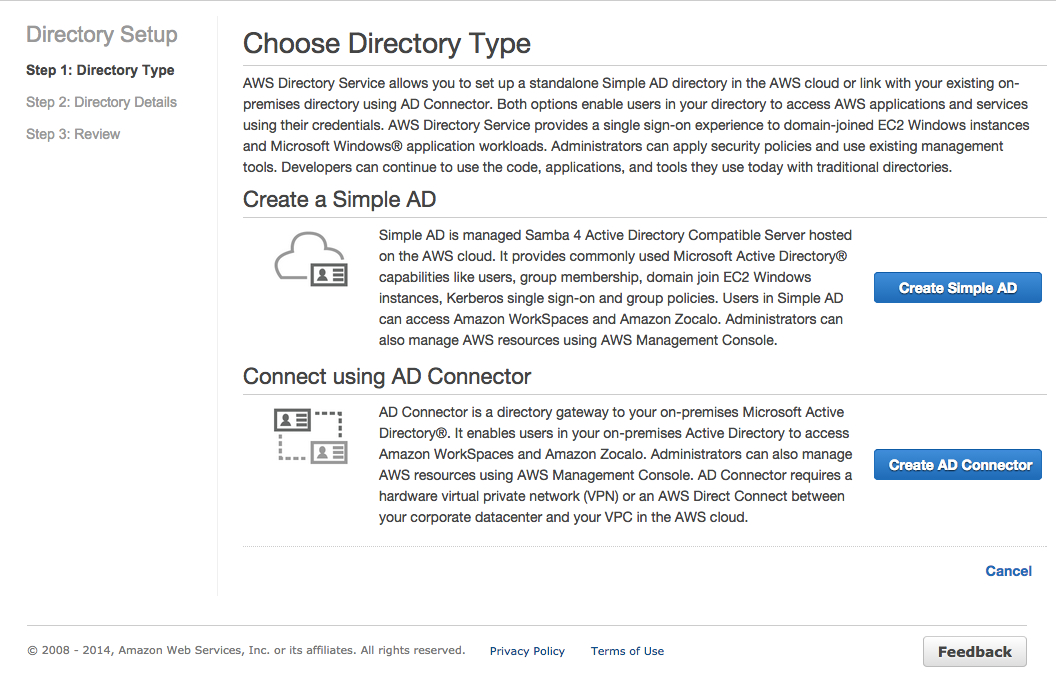Open the Terms of Use page
Viewport: 1056px width, 675px height.
coord(627,651)
